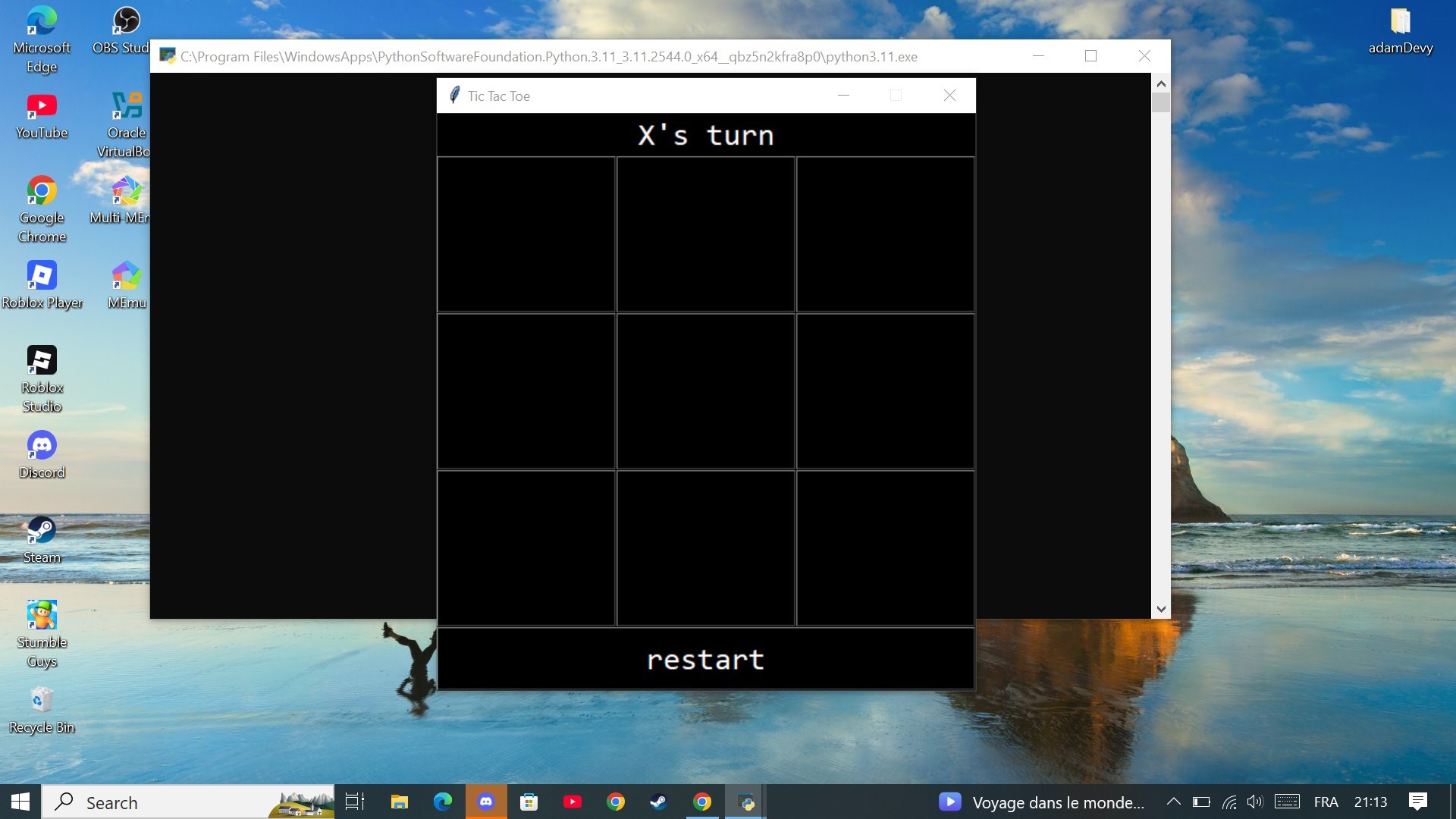Screen dimensions: 1456x819
Task: Click the top-left game board cell
Action: click(526, 234)
